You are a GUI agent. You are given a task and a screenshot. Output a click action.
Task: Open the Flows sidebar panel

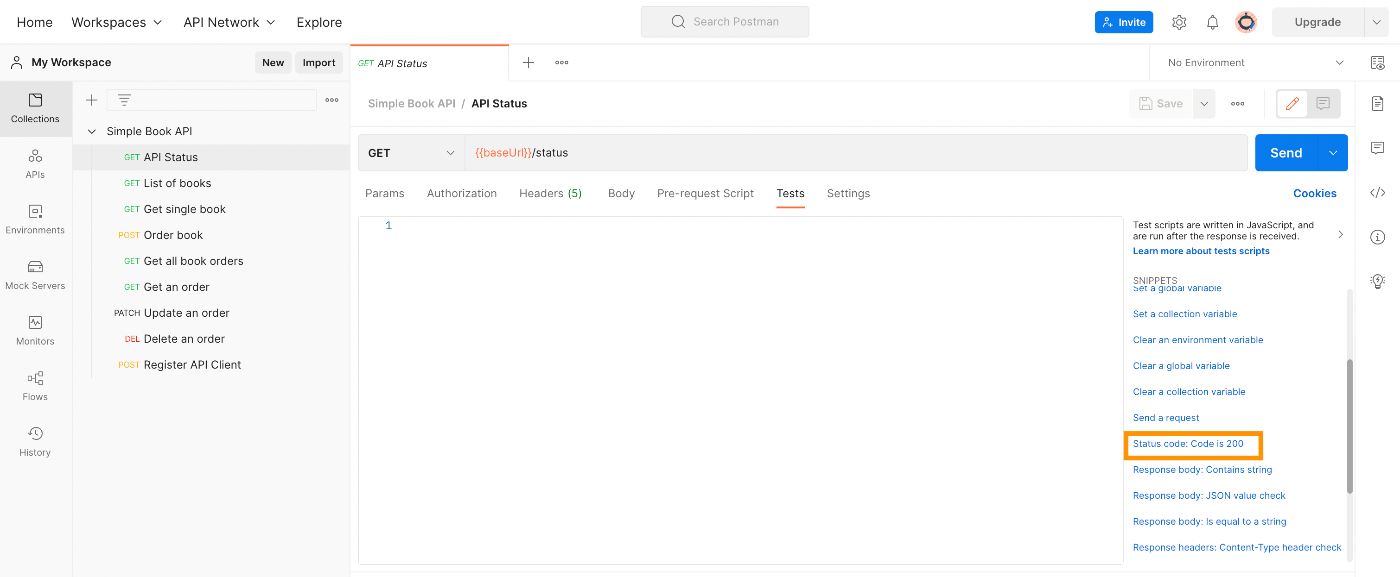point(35,387)
